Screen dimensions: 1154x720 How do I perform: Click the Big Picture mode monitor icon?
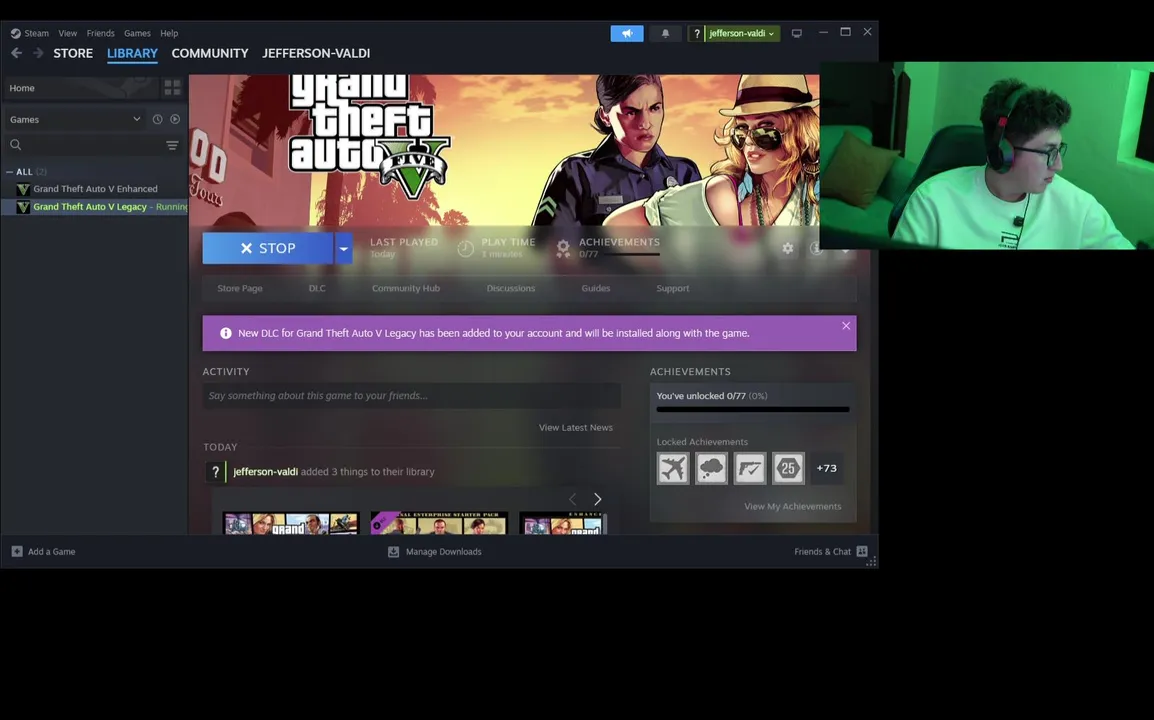[x=796, y=33]
